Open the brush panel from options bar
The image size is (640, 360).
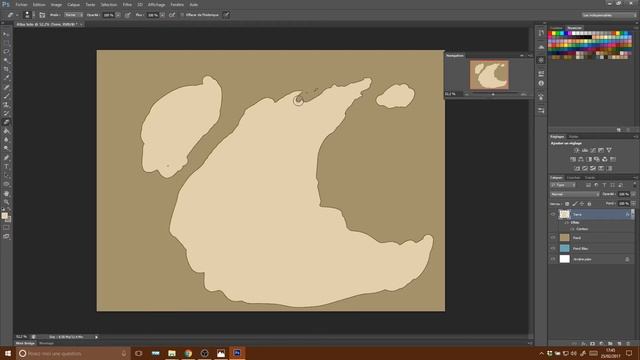click(42, 15)
